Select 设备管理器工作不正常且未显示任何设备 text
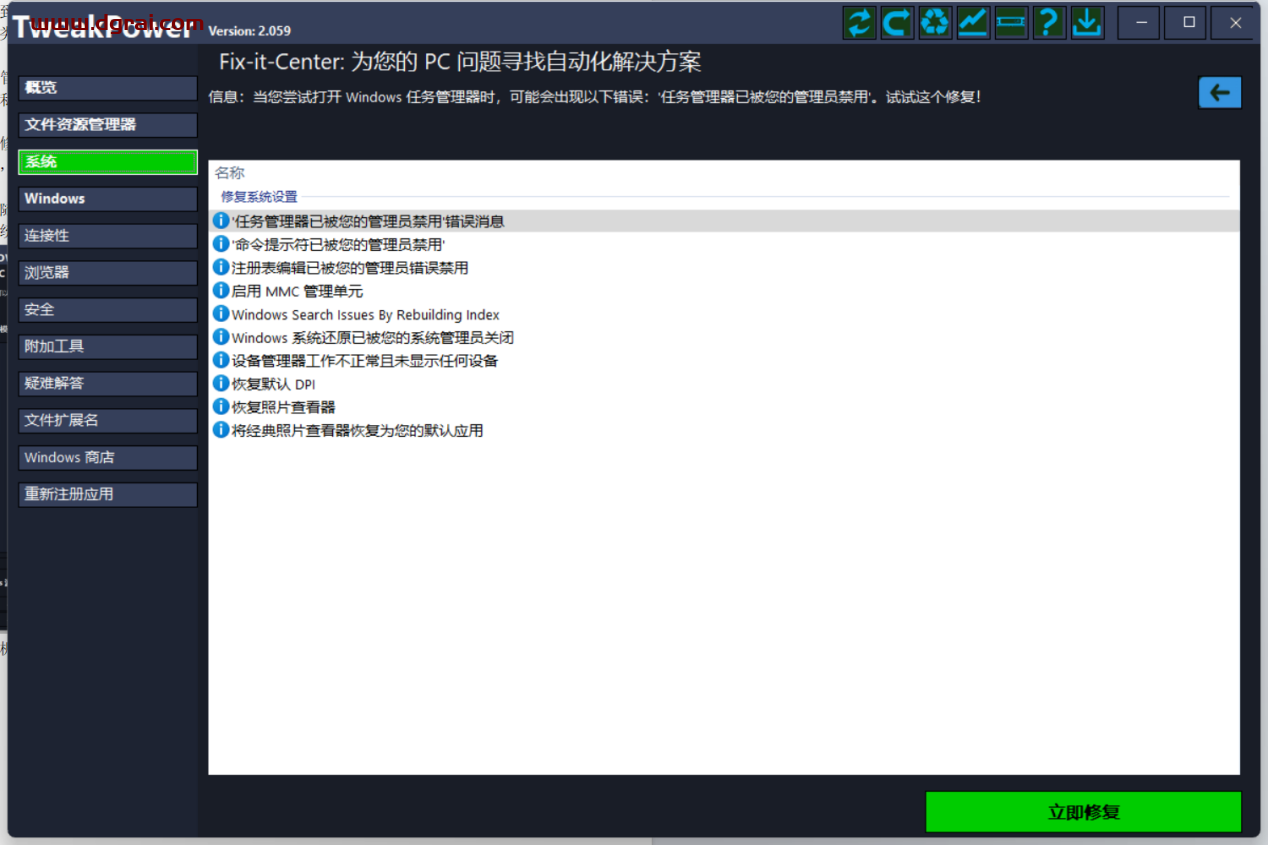The image size is (1268, 845). [365, 360]
